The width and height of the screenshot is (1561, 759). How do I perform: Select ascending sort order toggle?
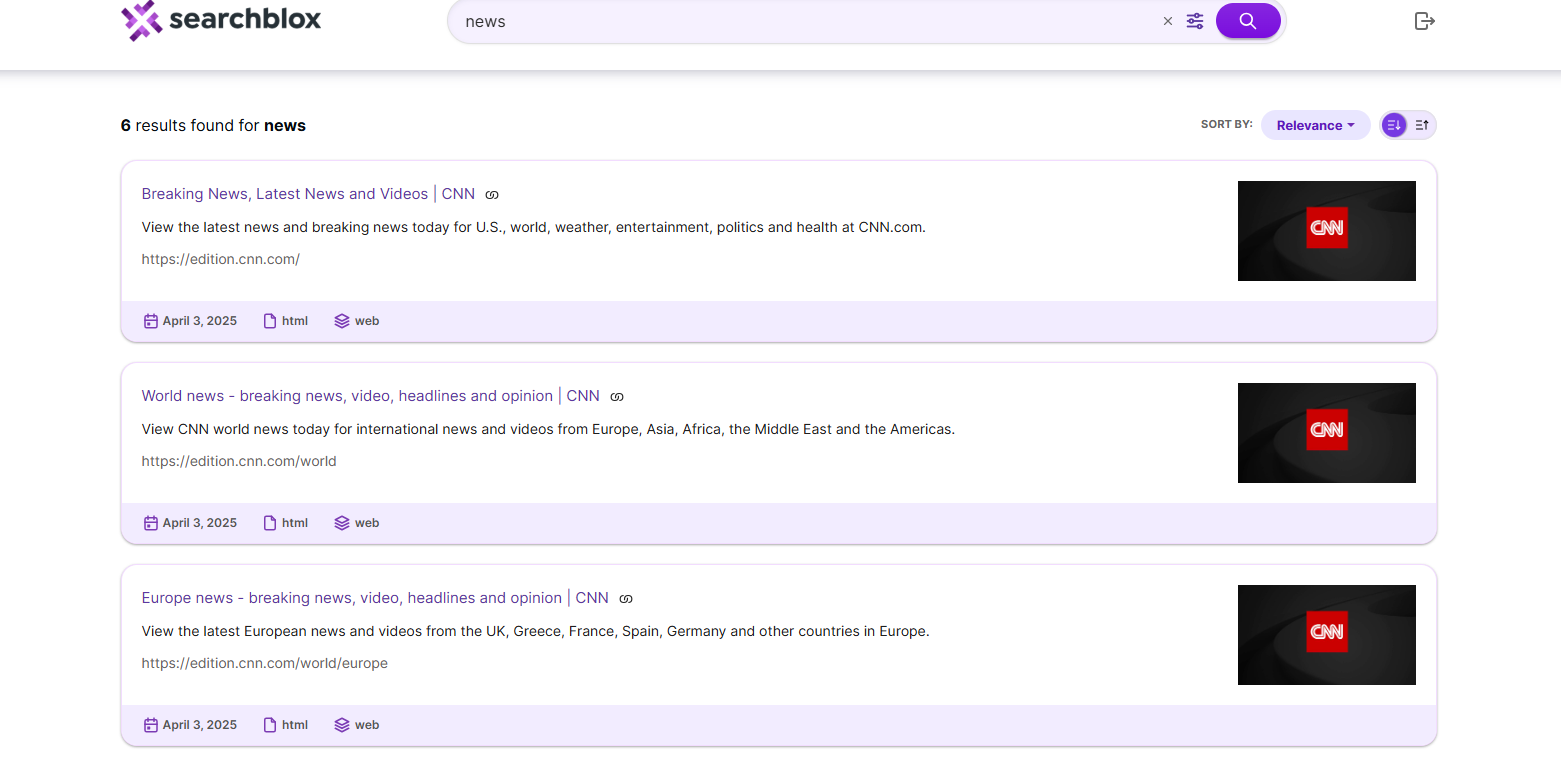pos(1422,125)
